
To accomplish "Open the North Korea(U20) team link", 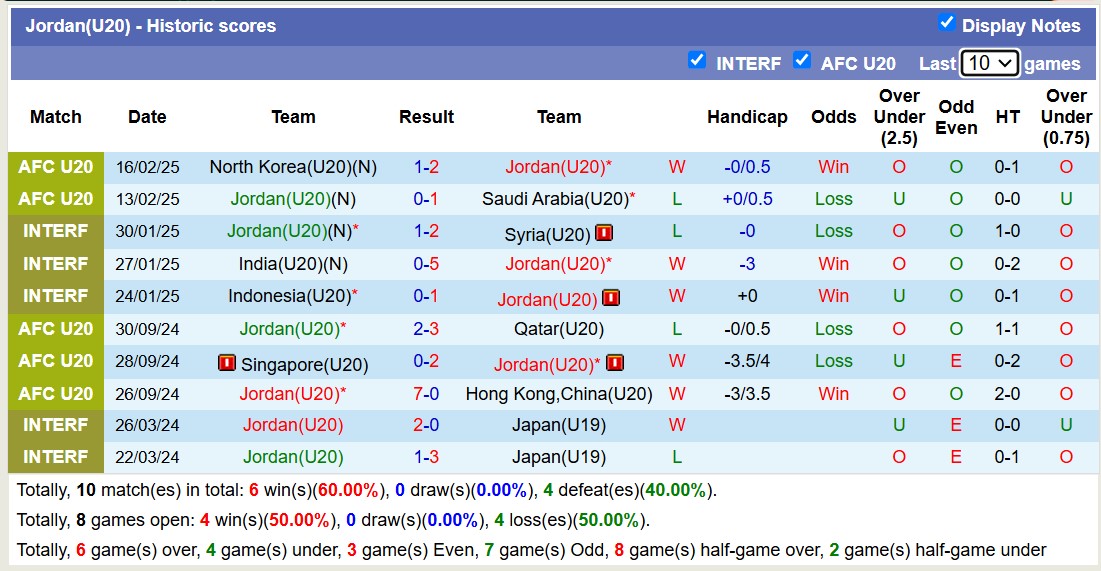I will 282,167.
